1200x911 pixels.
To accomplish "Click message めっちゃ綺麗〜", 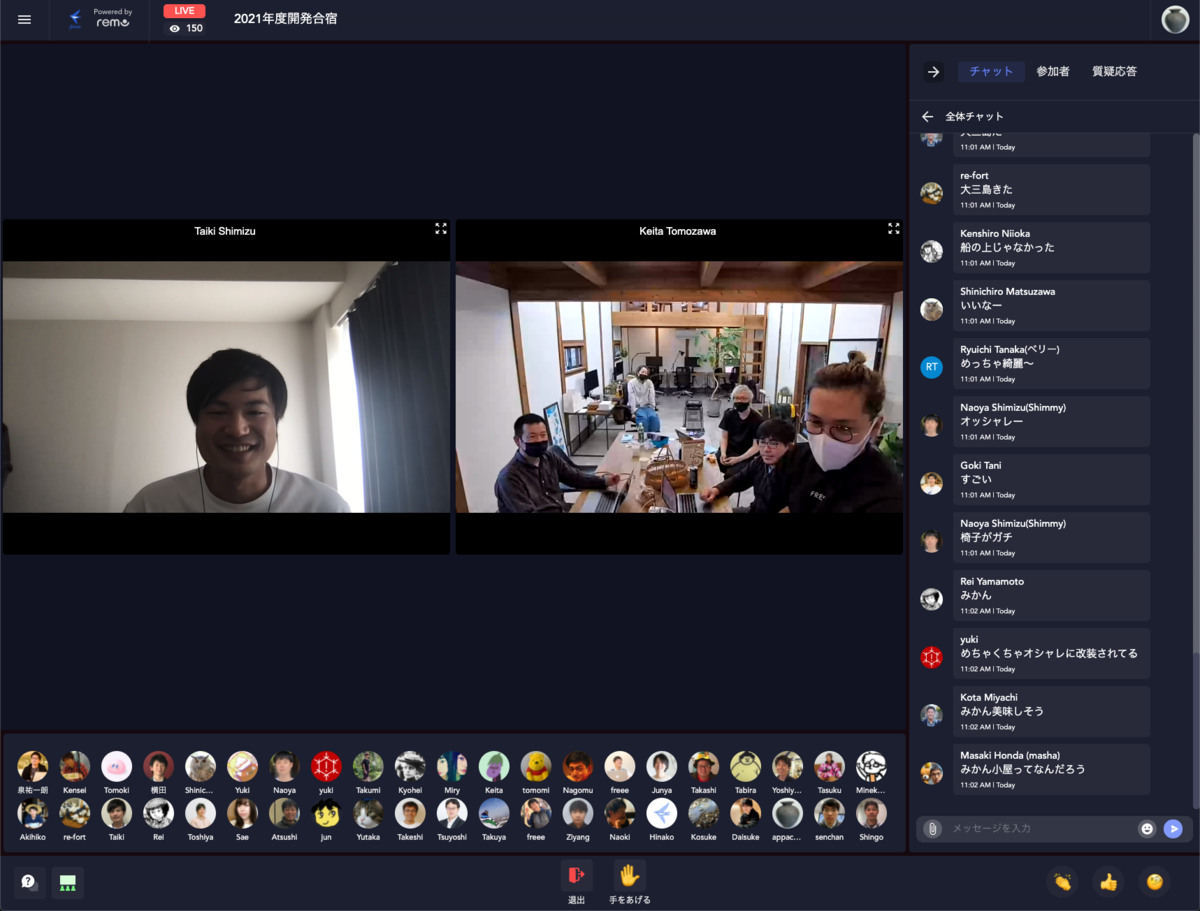I will click(x=997, y=363).
